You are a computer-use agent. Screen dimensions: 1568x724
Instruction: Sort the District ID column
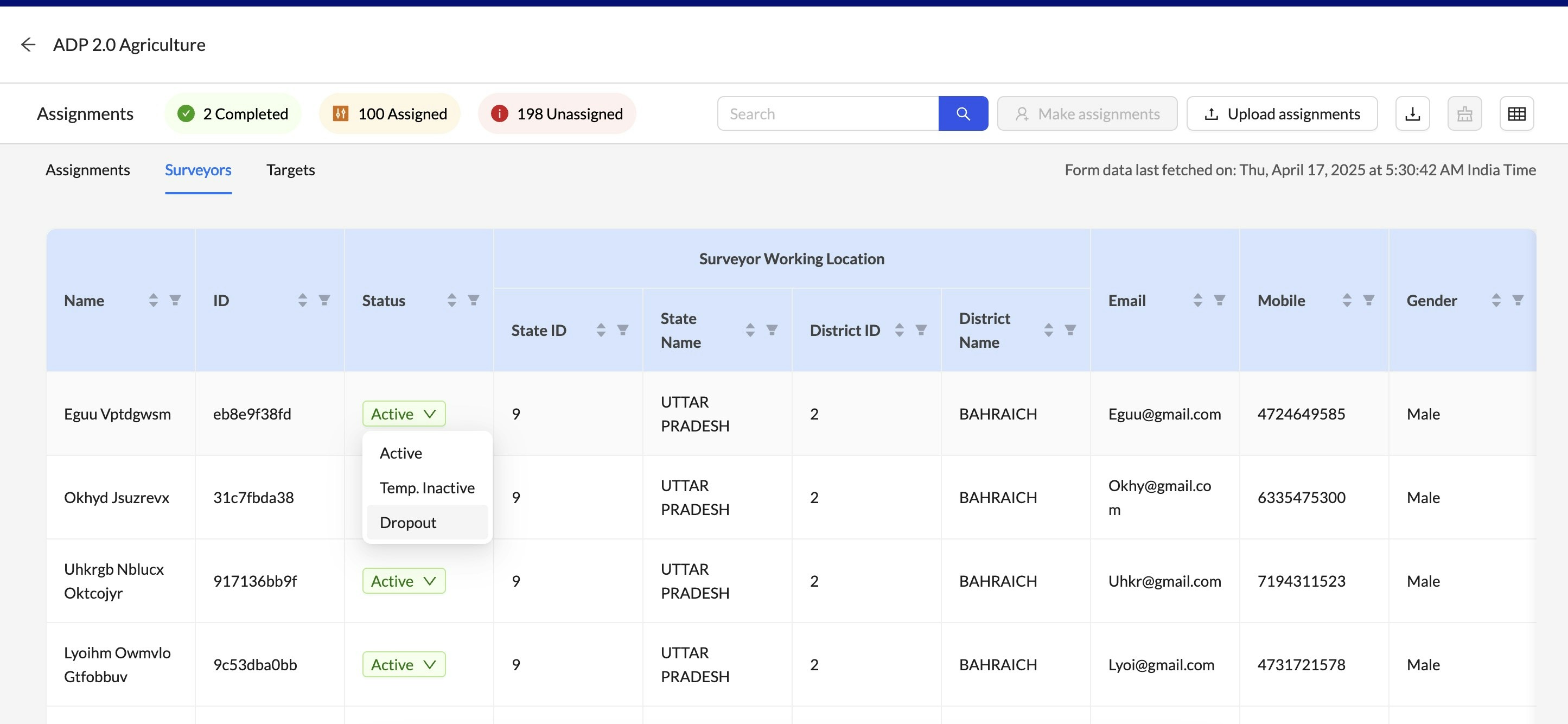click(899, 330)
